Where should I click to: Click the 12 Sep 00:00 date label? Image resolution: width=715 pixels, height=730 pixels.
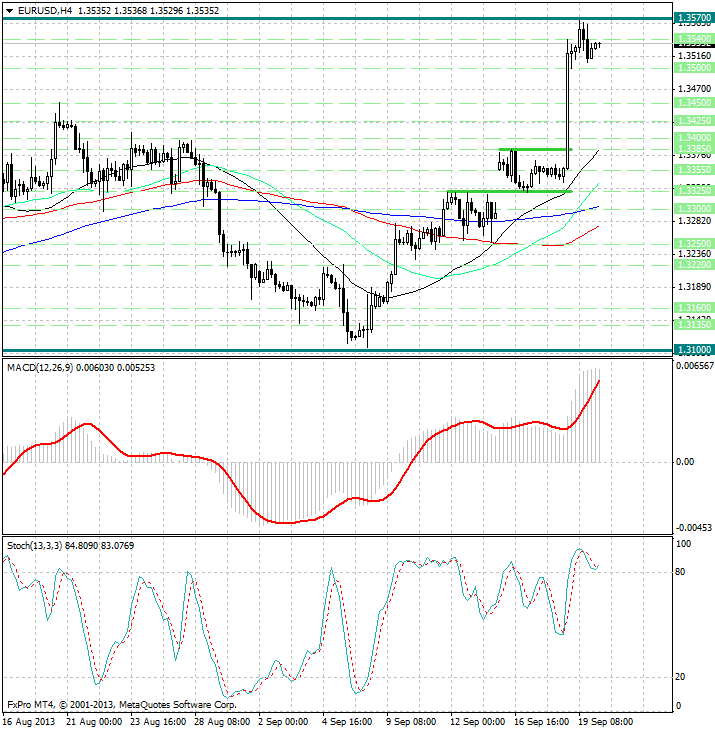pyautogui.click(x=478, y=722)
